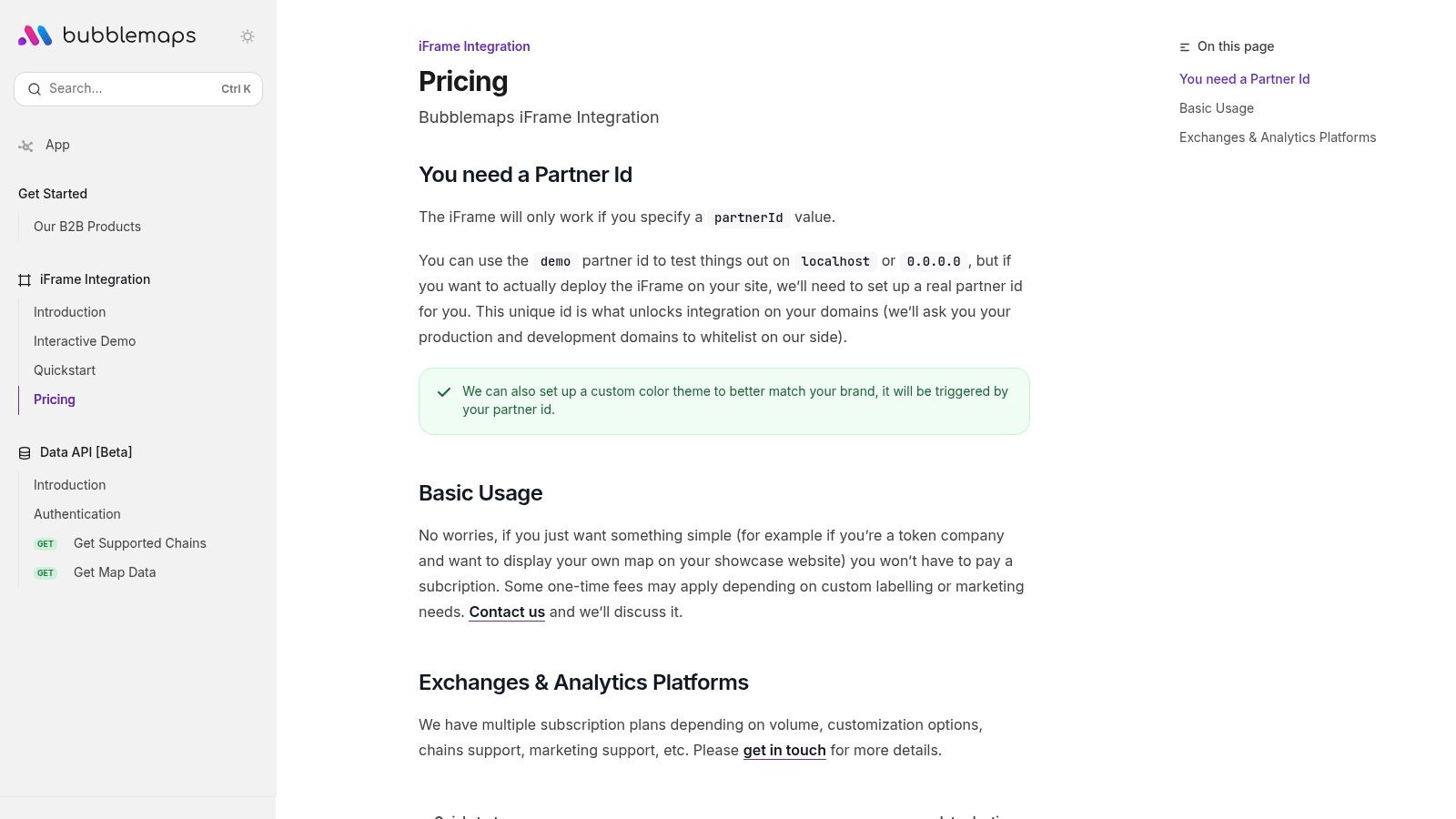The height and width of the screenshot is (819, 1456).
Task: Switch to the Interactive Demo page
Action: click(84, 341)
